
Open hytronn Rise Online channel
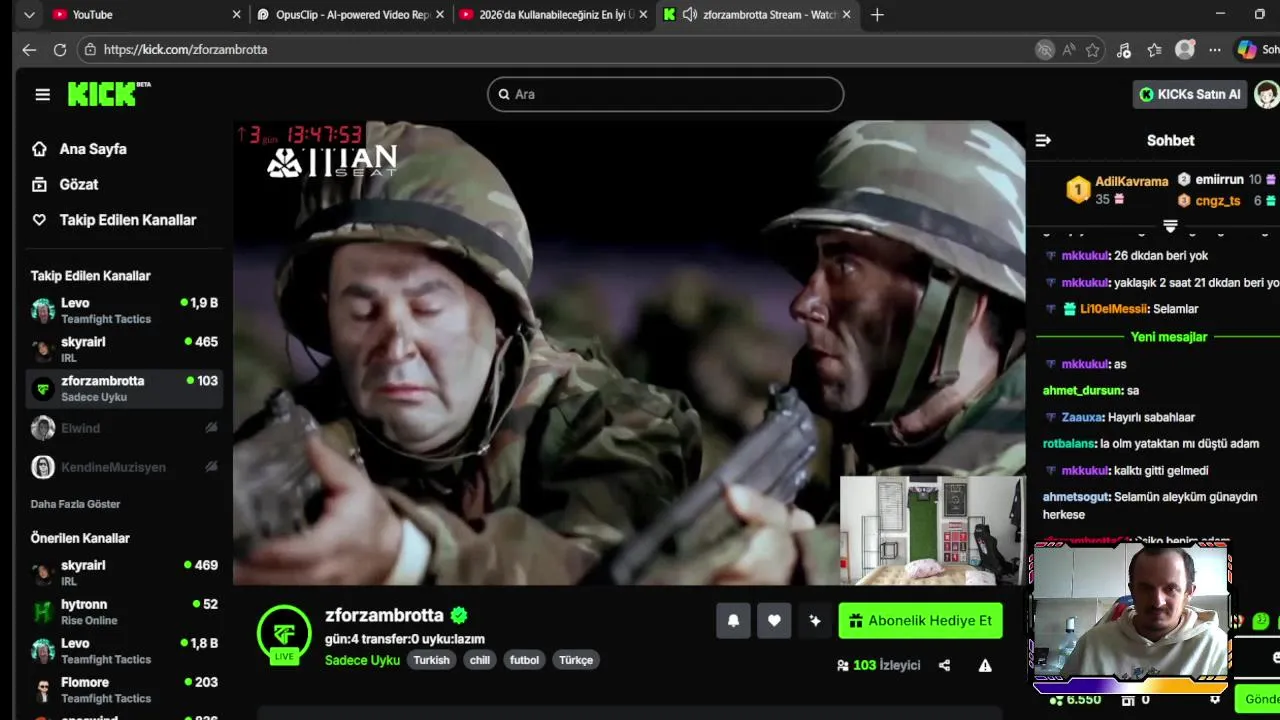(x=124, y=612)
